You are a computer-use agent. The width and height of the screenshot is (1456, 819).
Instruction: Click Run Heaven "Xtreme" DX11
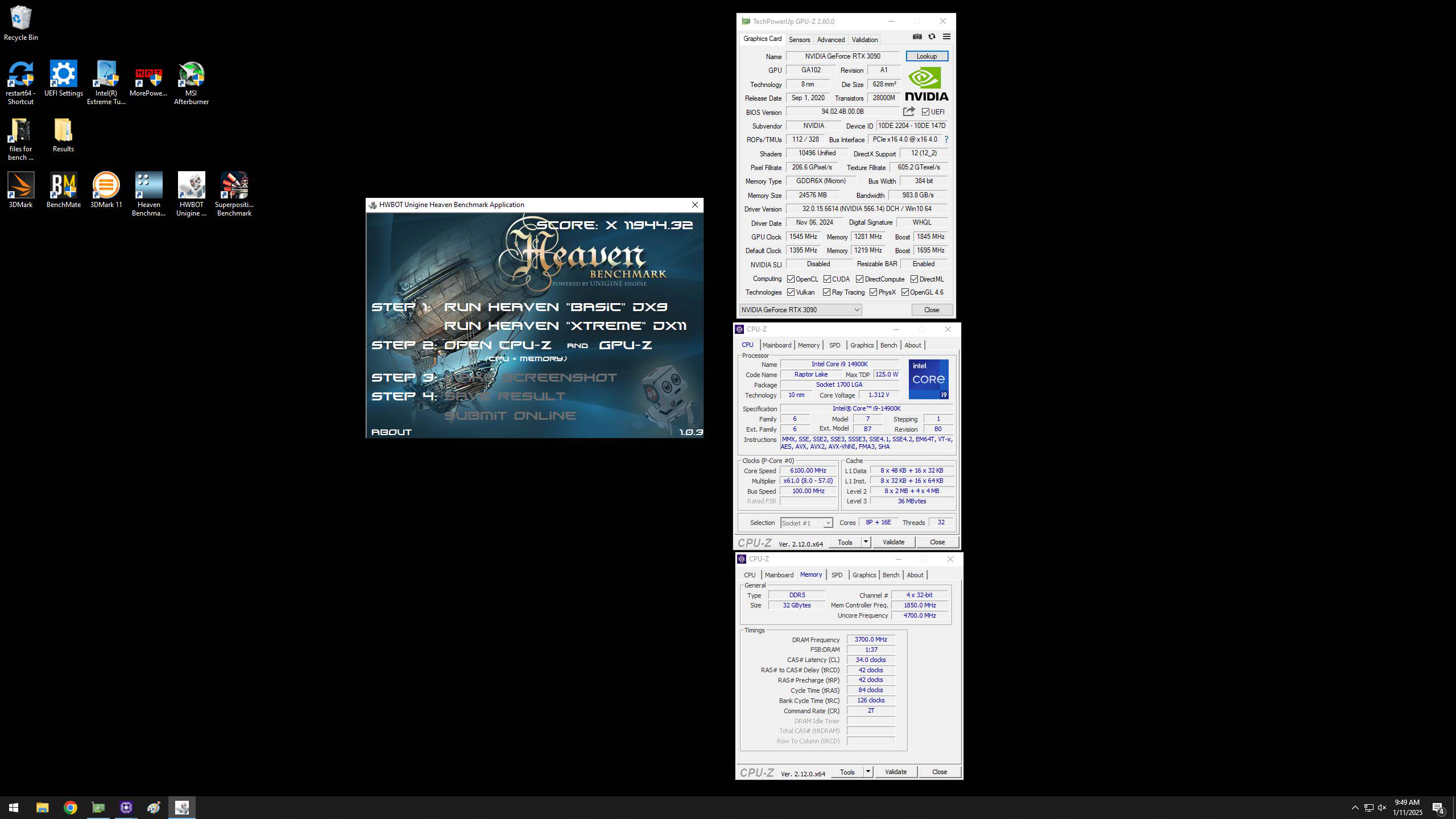pos(565,326)
